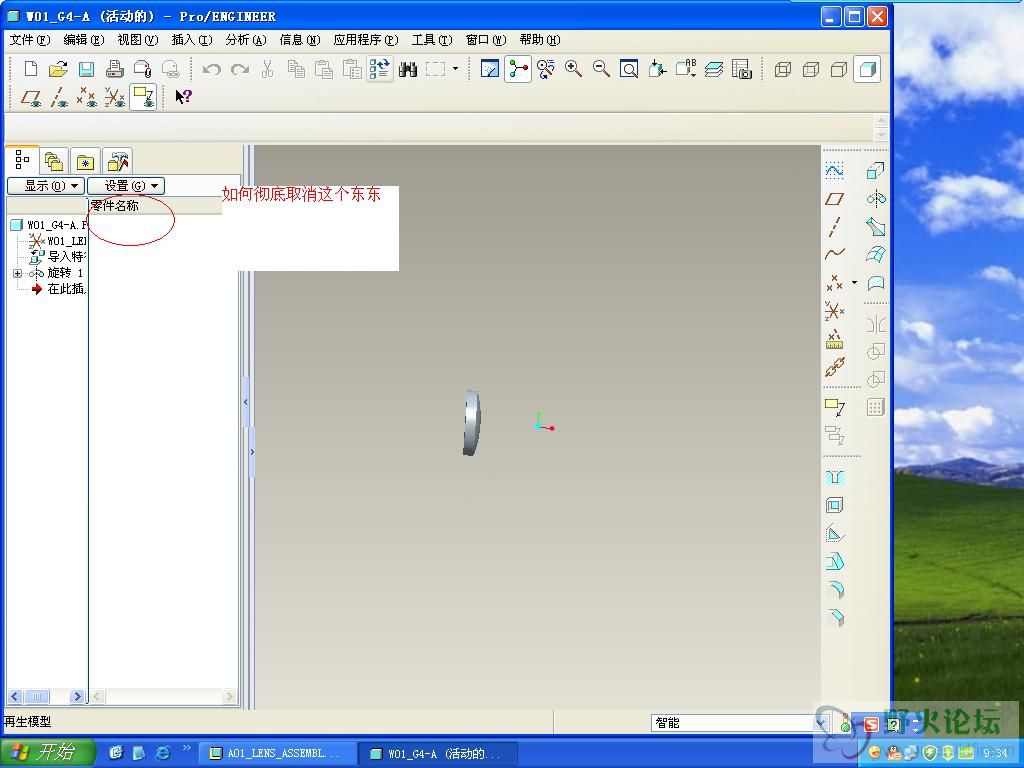Screen dimensions: 1024x768
Task: Toggle annotation element display on/off
Action: [143, 97]
